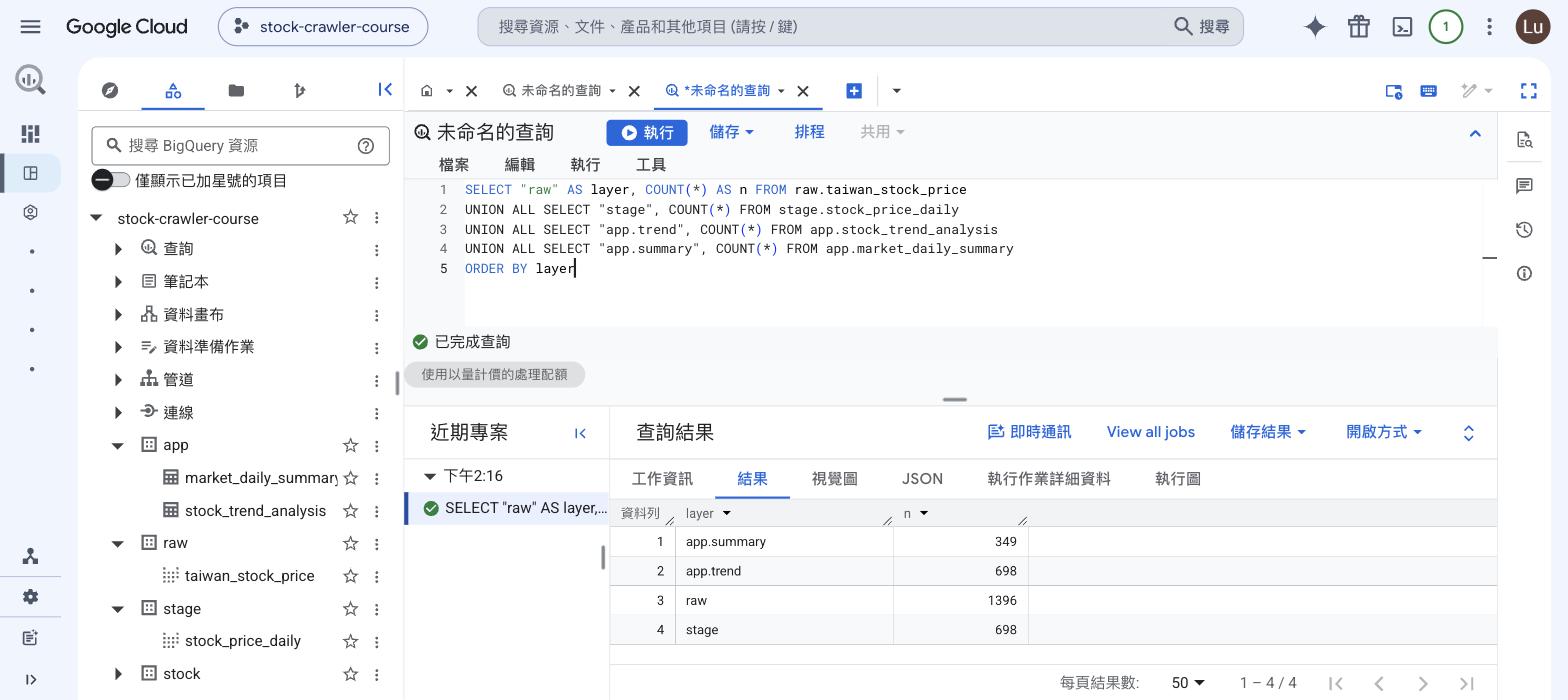
Task: Star the taiwan_stock_price table
Action: point(350,576)
